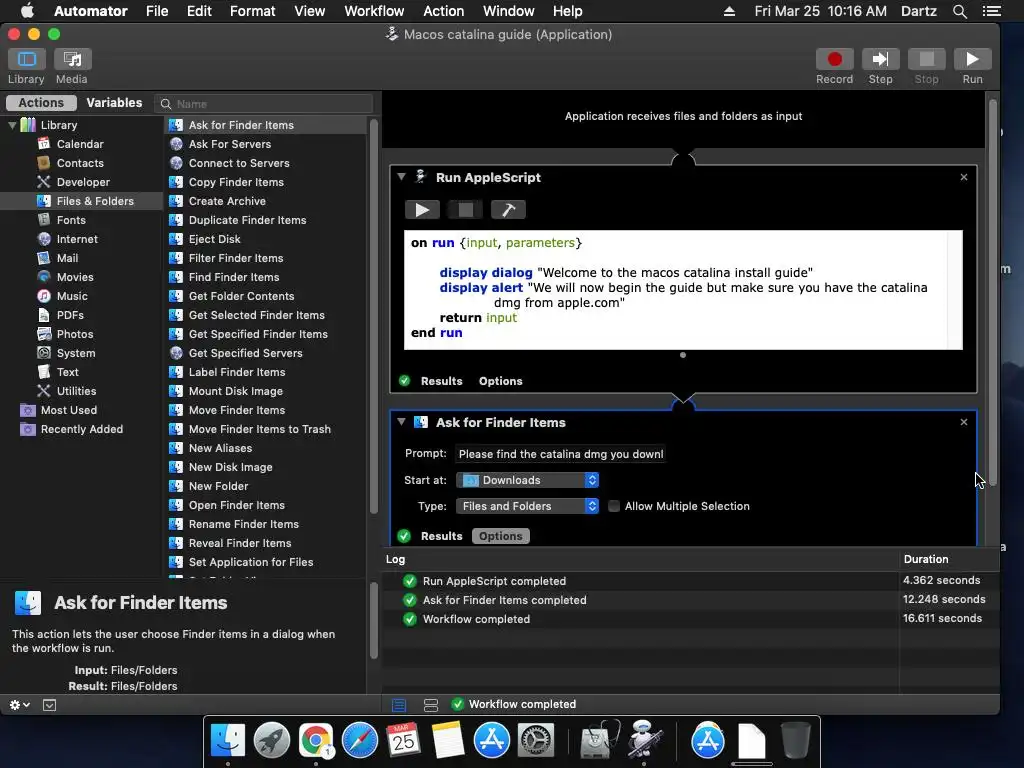The height and width of the screenshot is (768, 1024).
Task: Collapse the Run AppleScript action
Action: click(x=402, y=176)
